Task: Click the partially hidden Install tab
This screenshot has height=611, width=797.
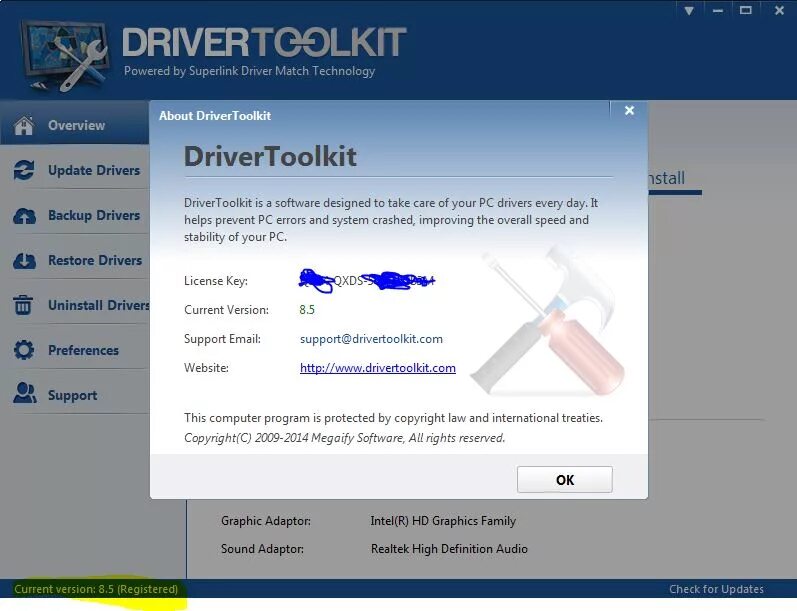Action: pos(666,178)
